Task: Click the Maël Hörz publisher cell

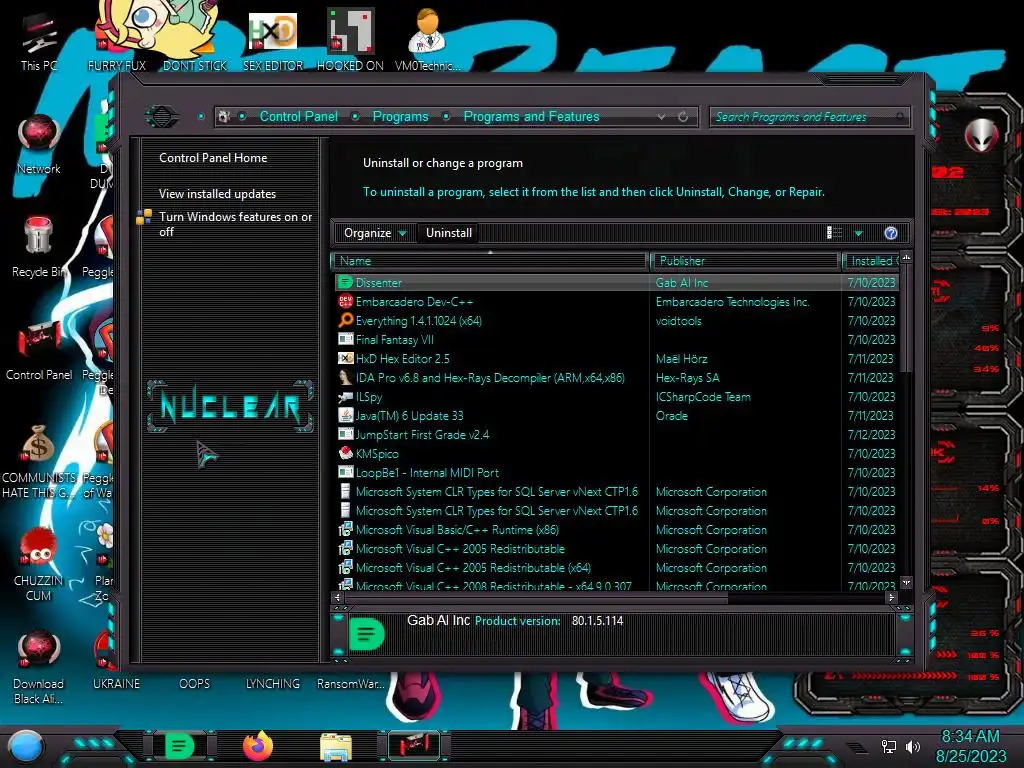Action: tap(681, 359)
